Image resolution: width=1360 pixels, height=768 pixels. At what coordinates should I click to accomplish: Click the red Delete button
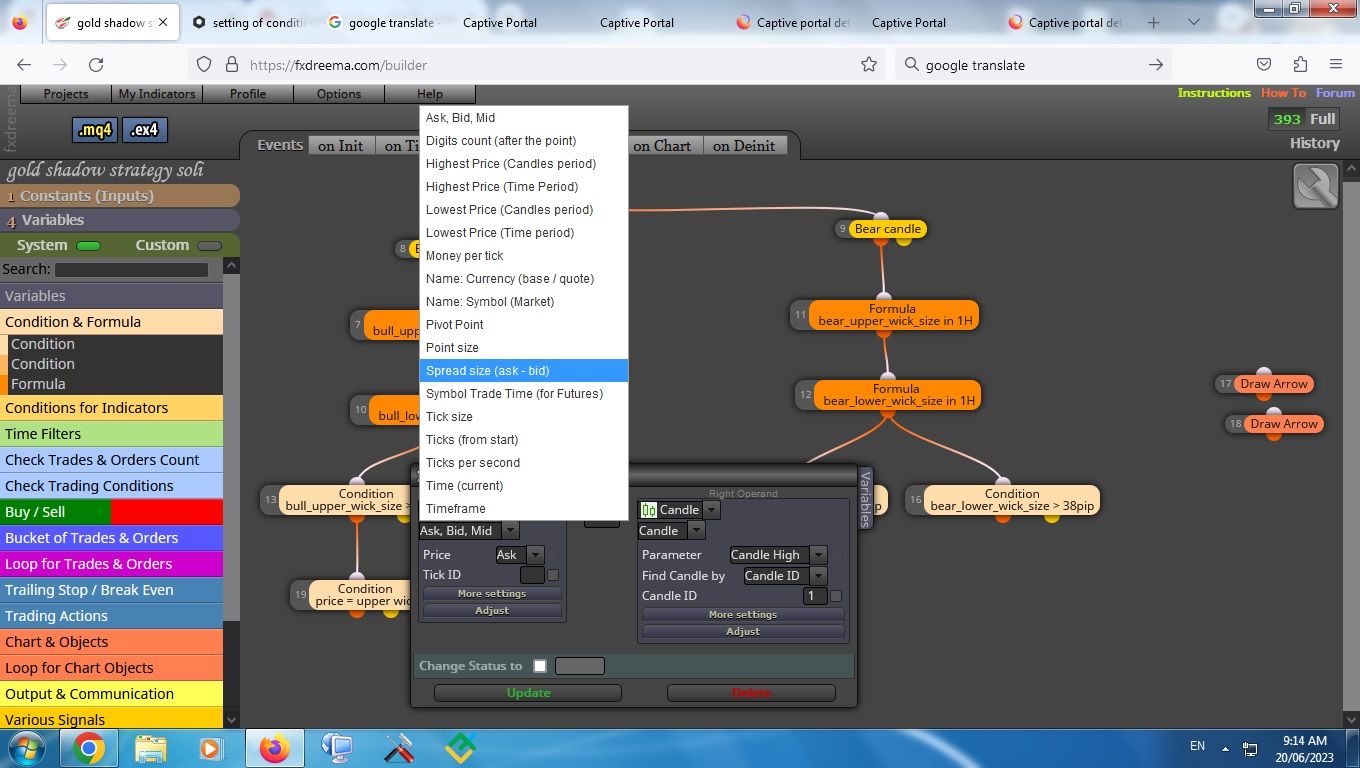[x=751, y=693]
